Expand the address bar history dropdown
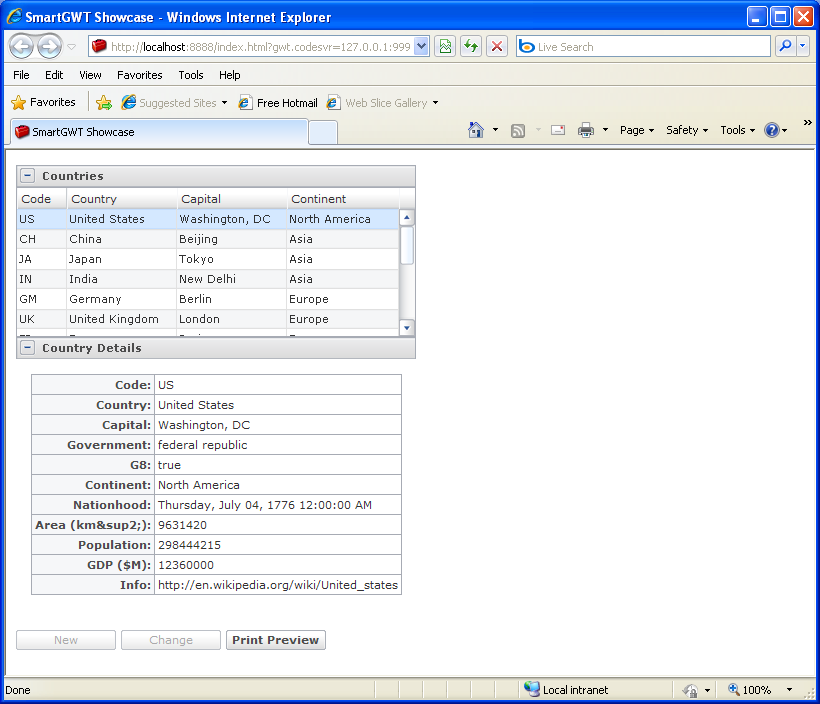Screen dimensions: 820x704 pos(422,47)
